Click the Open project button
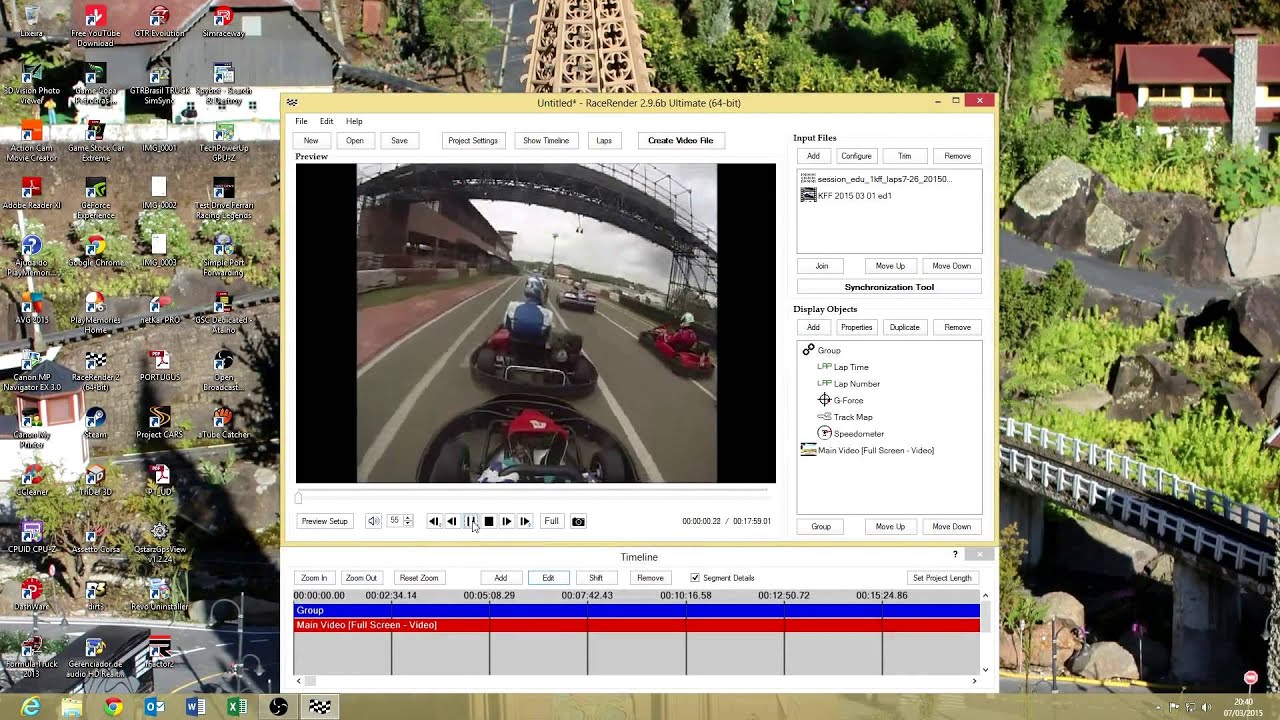1280x720 pixels. pos(355,140)
